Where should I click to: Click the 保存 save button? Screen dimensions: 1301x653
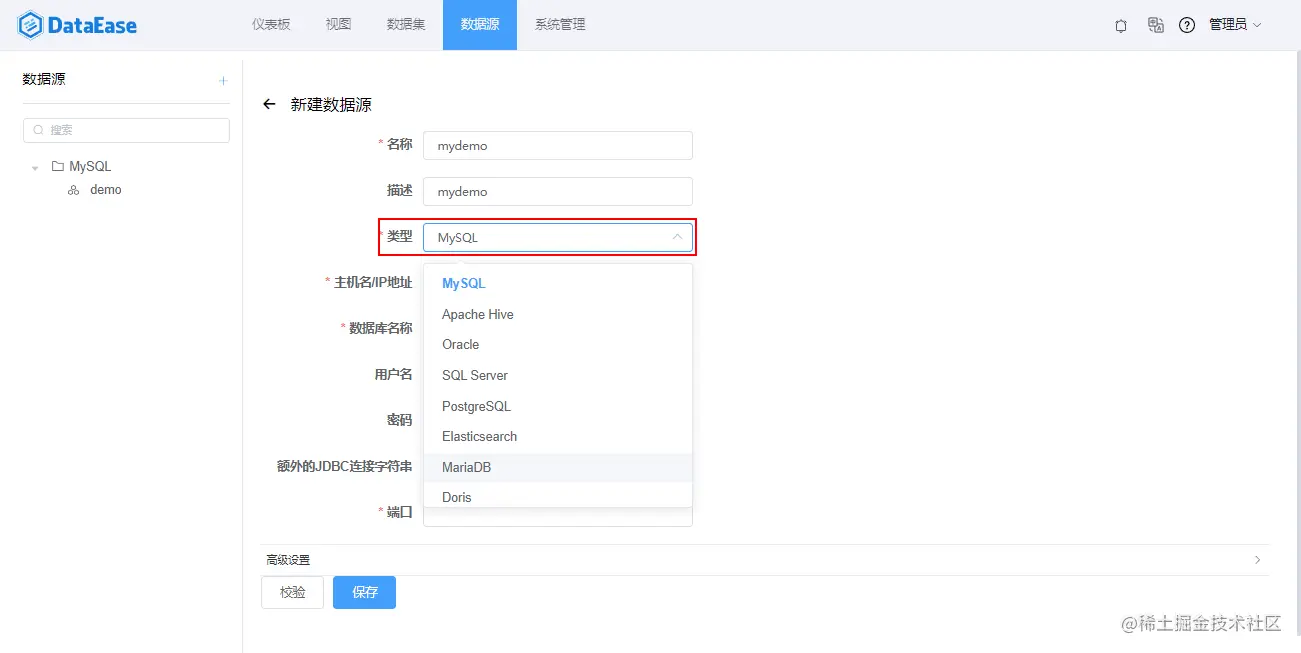[364, 592]
